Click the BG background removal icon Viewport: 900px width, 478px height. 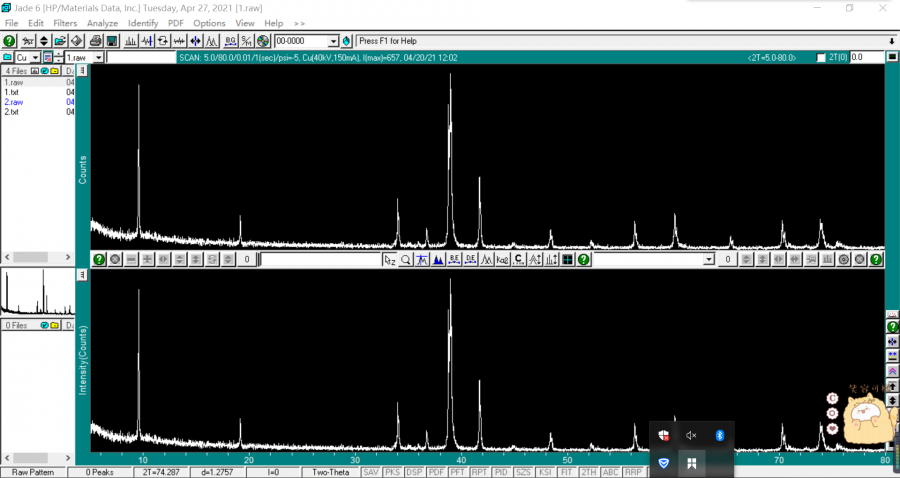click(x=231, y=41)
